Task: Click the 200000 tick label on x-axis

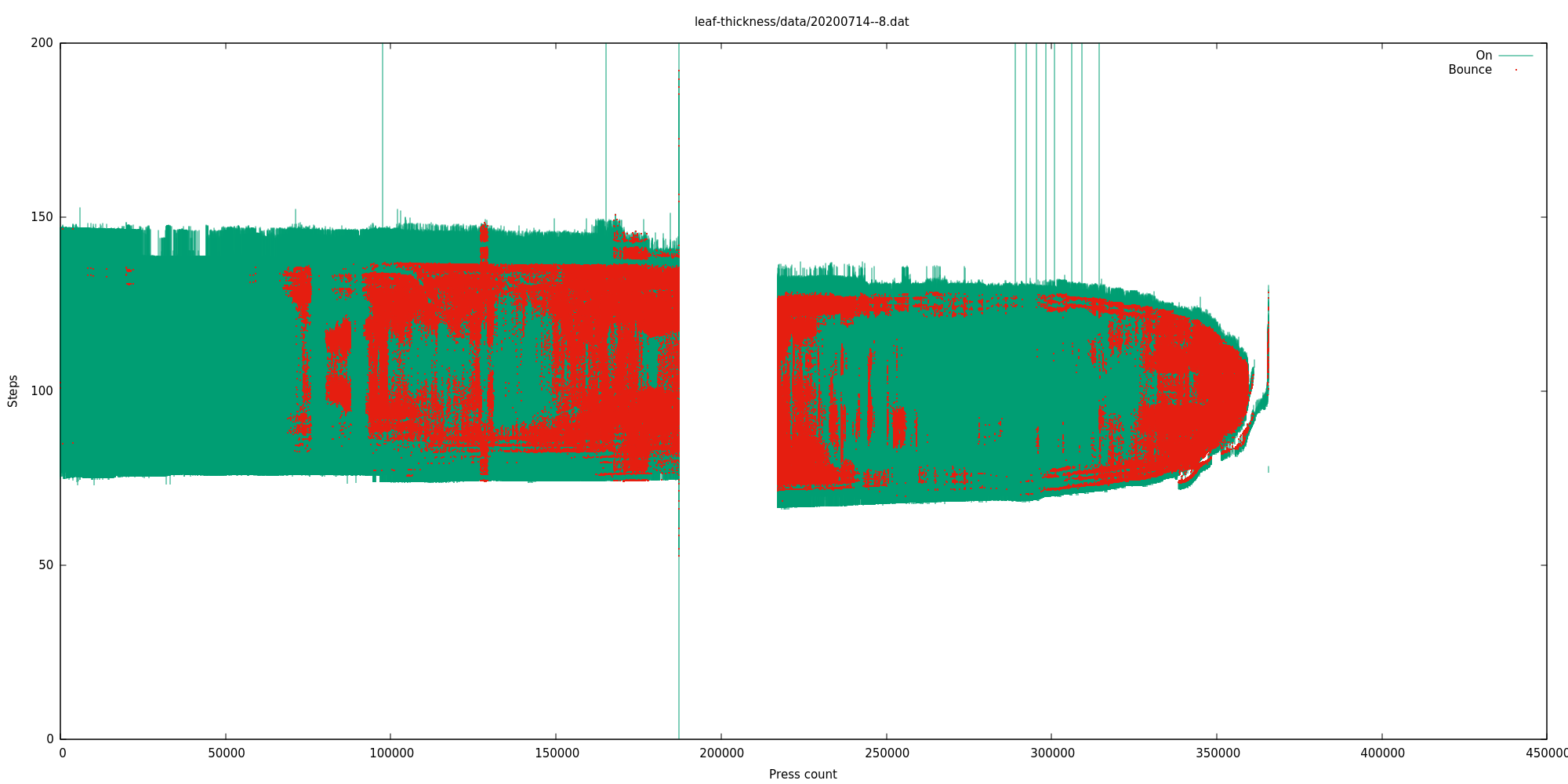Action: click(721, 753)
